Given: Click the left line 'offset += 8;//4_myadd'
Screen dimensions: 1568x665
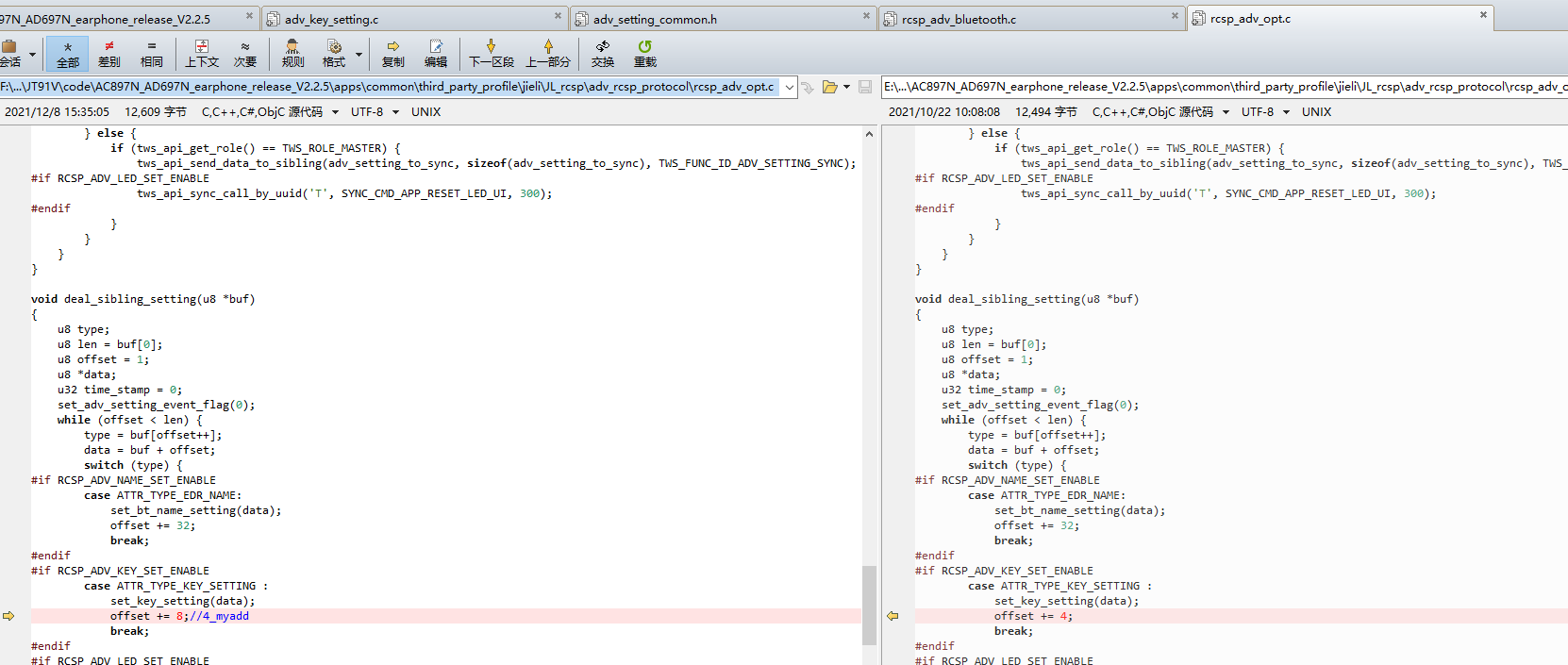Looking at the screenshot, I should (x=179, y=616).
